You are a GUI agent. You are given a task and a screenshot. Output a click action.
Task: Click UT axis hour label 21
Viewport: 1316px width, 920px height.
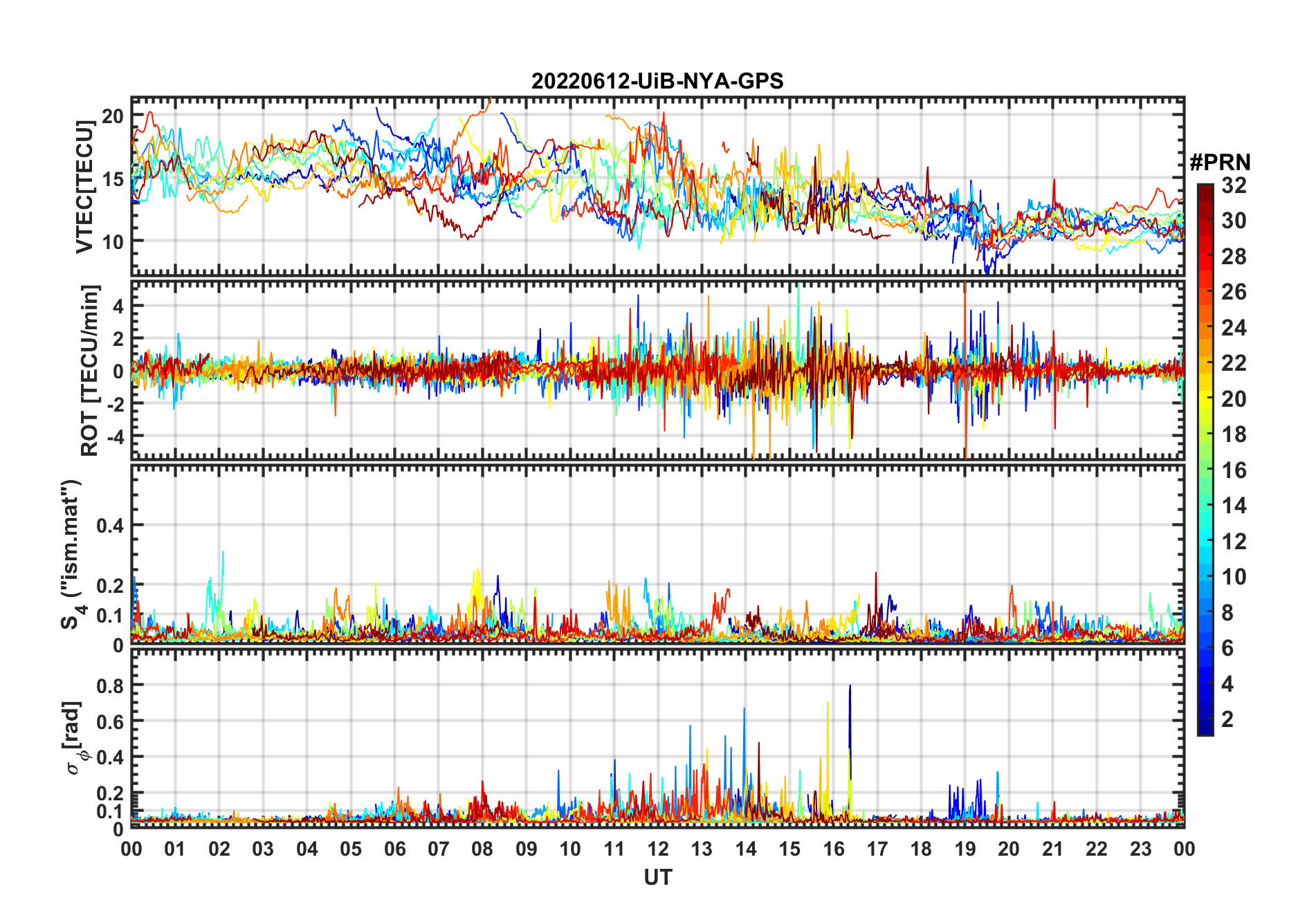[1053, 849]
